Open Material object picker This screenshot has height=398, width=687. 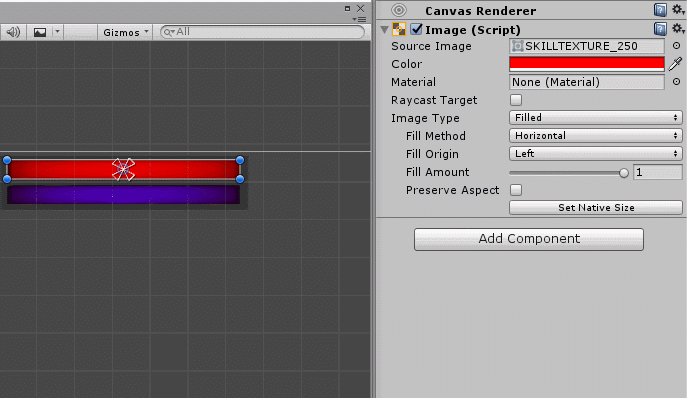676,82
